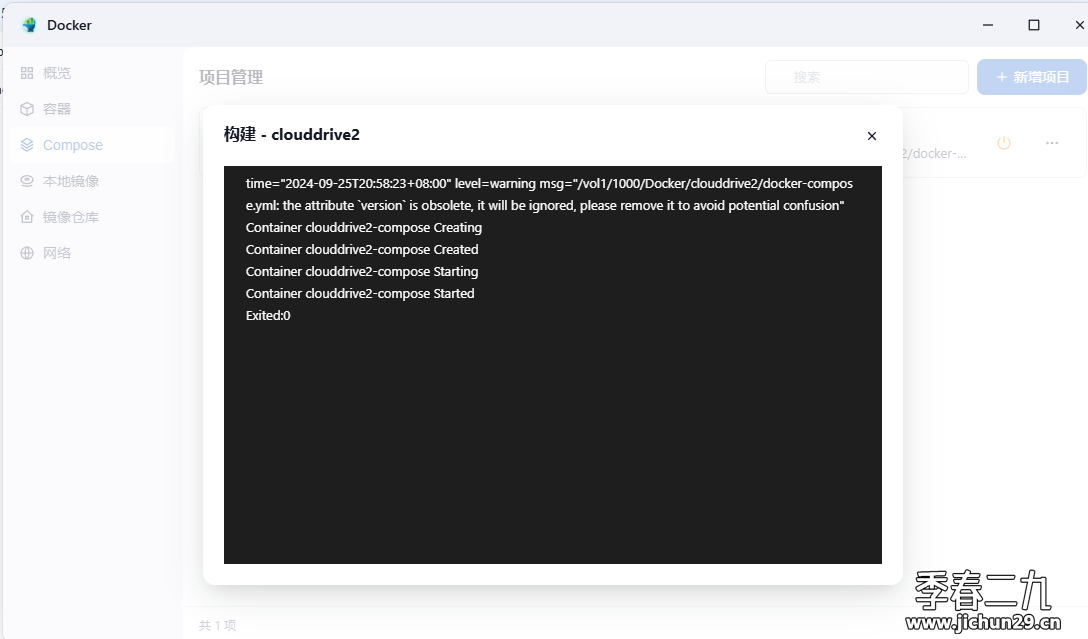Maximize the Docker window
The height and width of the screenshot is (639, 1088).
coord(1034,25)
